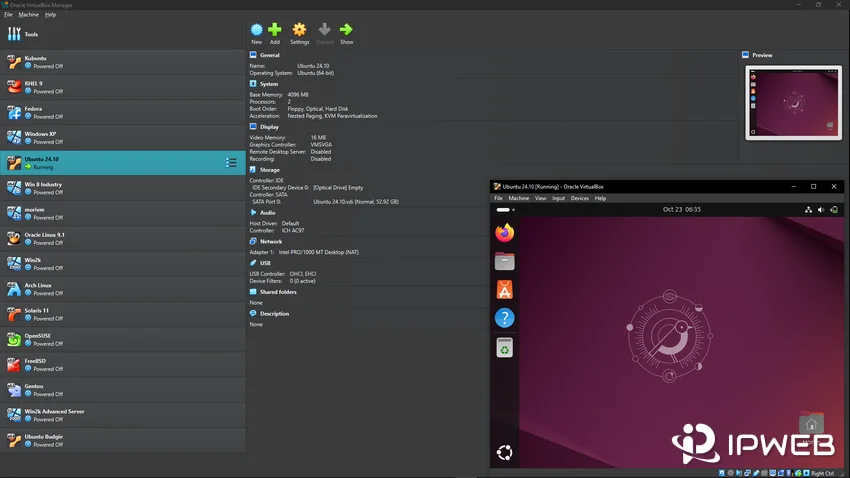Image resolution: width=850 pixels, height=478 pixels.
Task: Select the Fedora virtual machine
Action: click(123, 112)
